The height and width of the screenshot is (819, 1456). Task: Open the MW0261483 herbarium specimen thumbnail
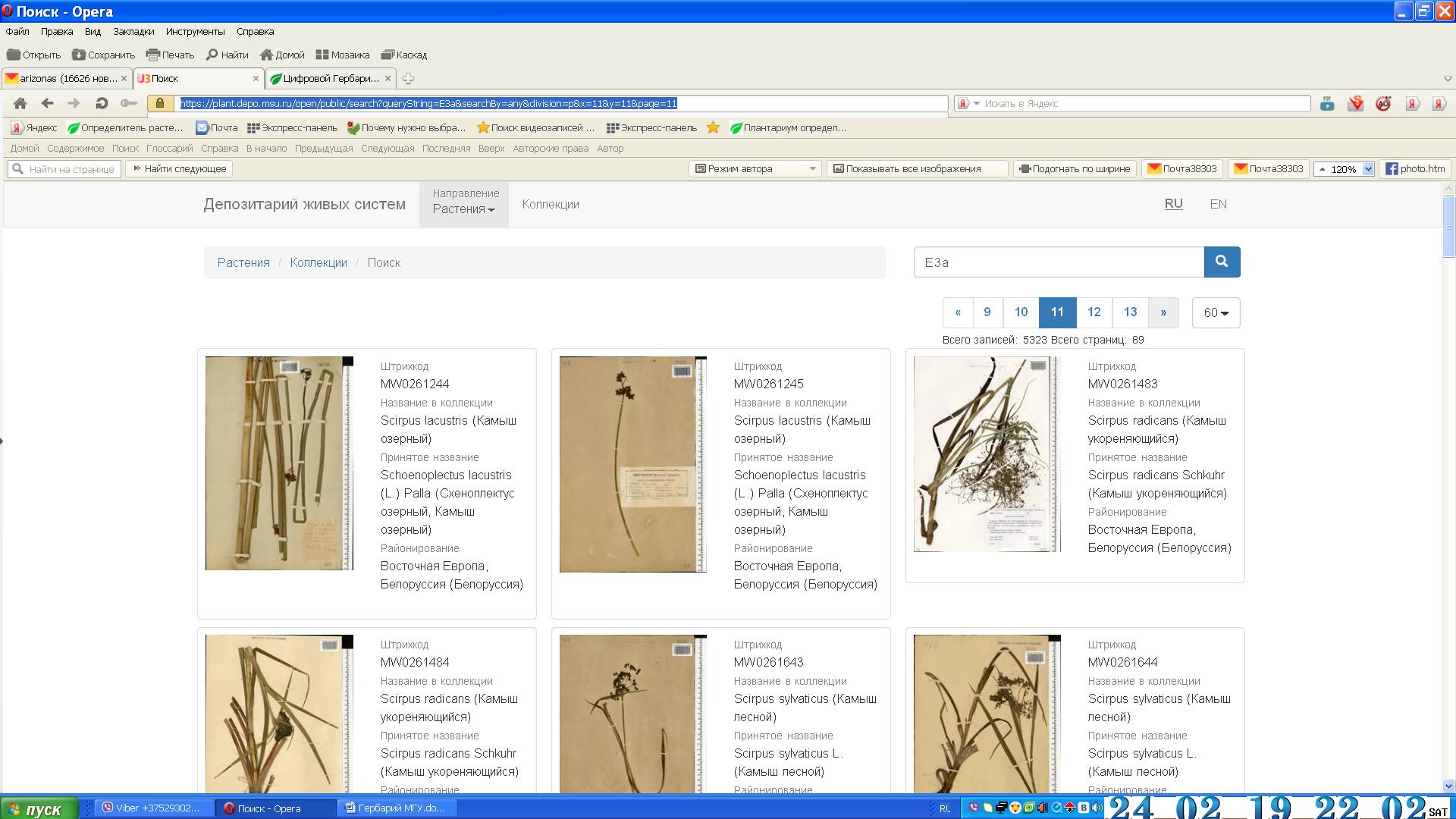[x=986, y=453]
